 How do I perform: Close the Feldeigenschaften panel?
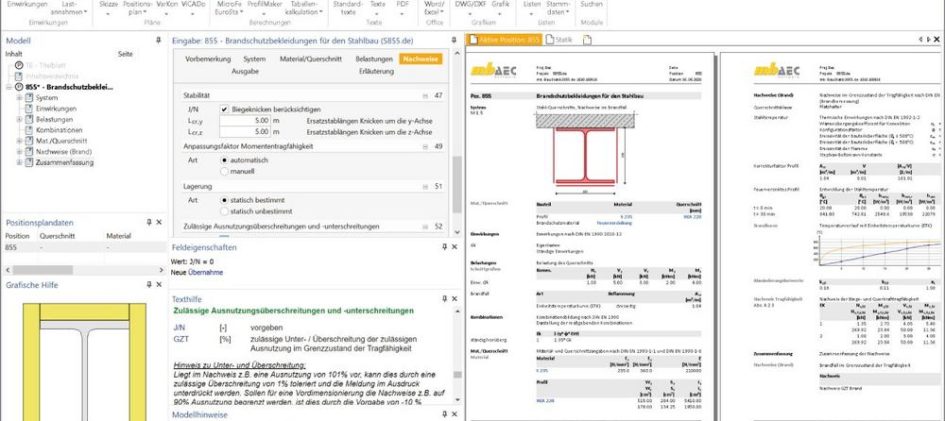click(x=454, y=247)
